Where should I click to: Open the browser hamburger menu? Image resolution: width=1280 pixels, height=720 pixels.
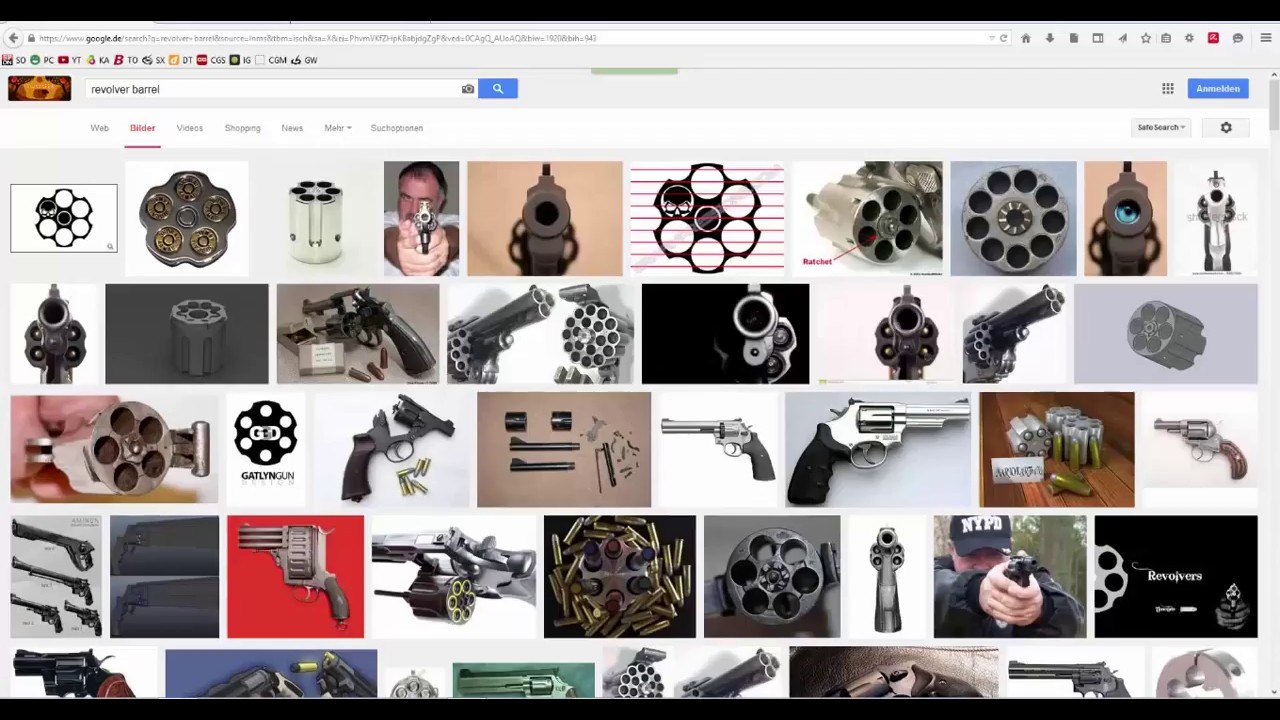[x=1266, y=38]
